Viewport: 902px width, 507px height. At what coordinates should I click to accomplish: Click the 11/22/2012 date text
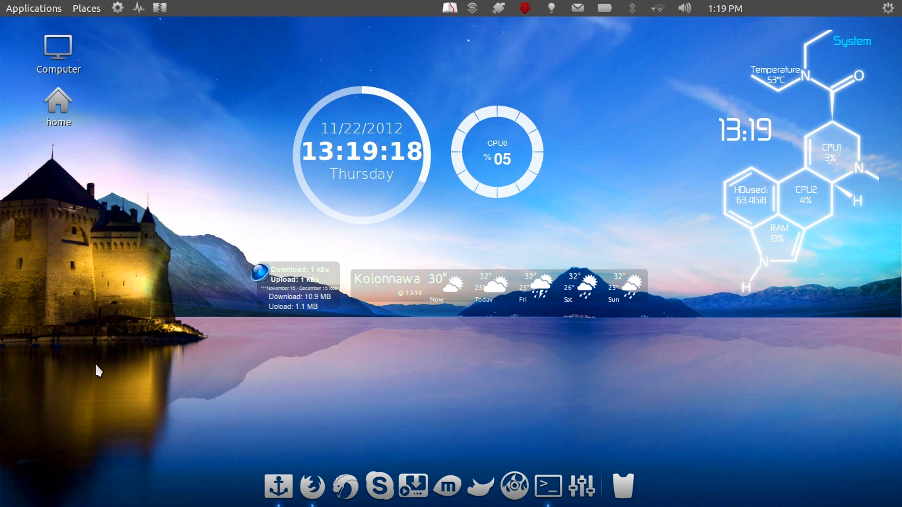362,128
